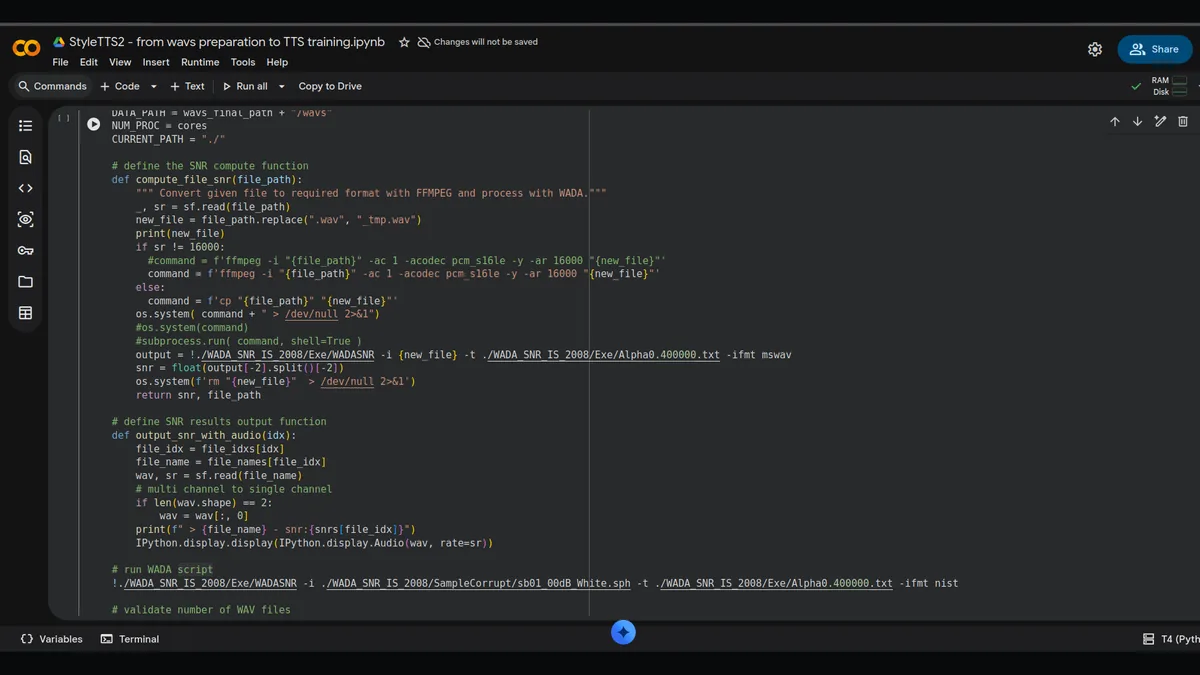
Task: Click the Share button
Action: [x=1155, y=49]
